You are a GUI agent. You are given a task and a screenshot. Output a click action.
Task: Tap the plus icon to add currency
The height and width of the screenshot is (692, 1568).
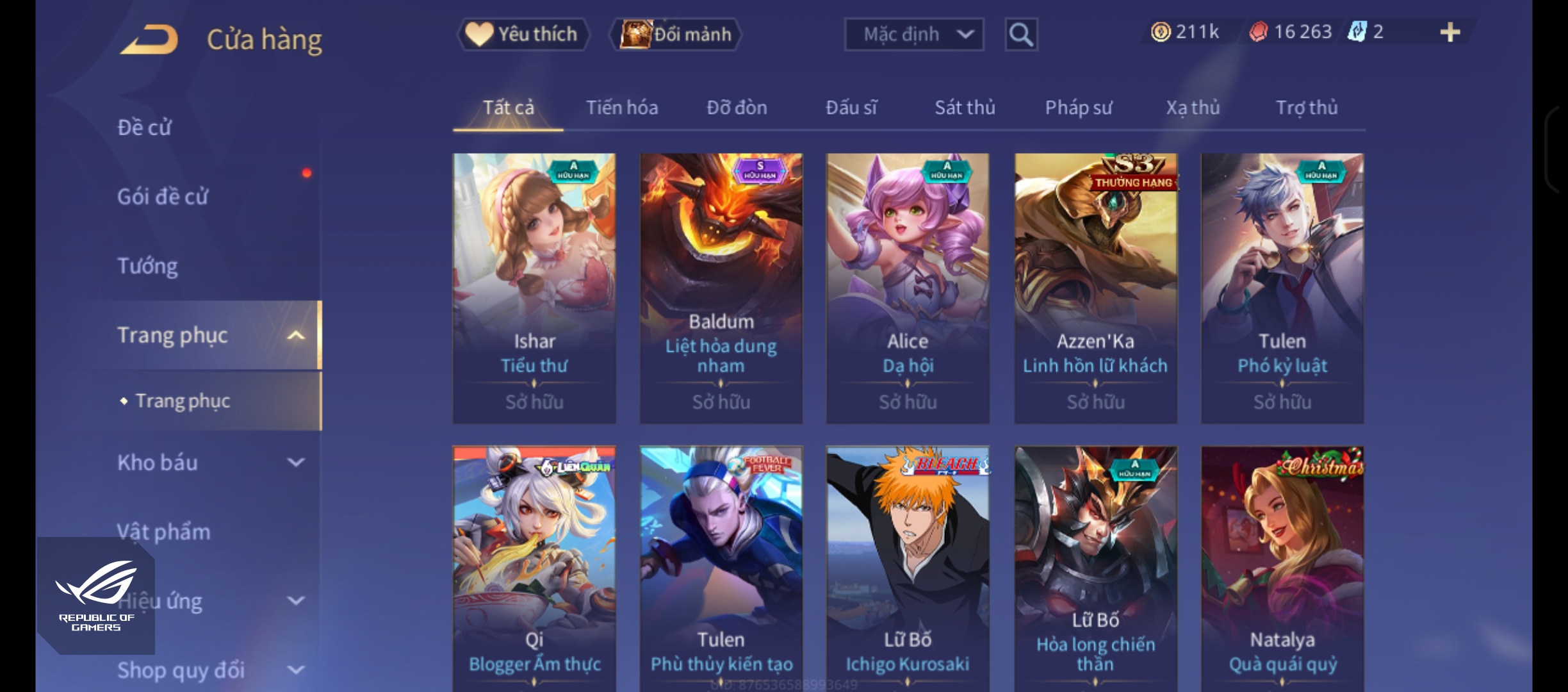pyautogui.click(x=1450, y=32)
